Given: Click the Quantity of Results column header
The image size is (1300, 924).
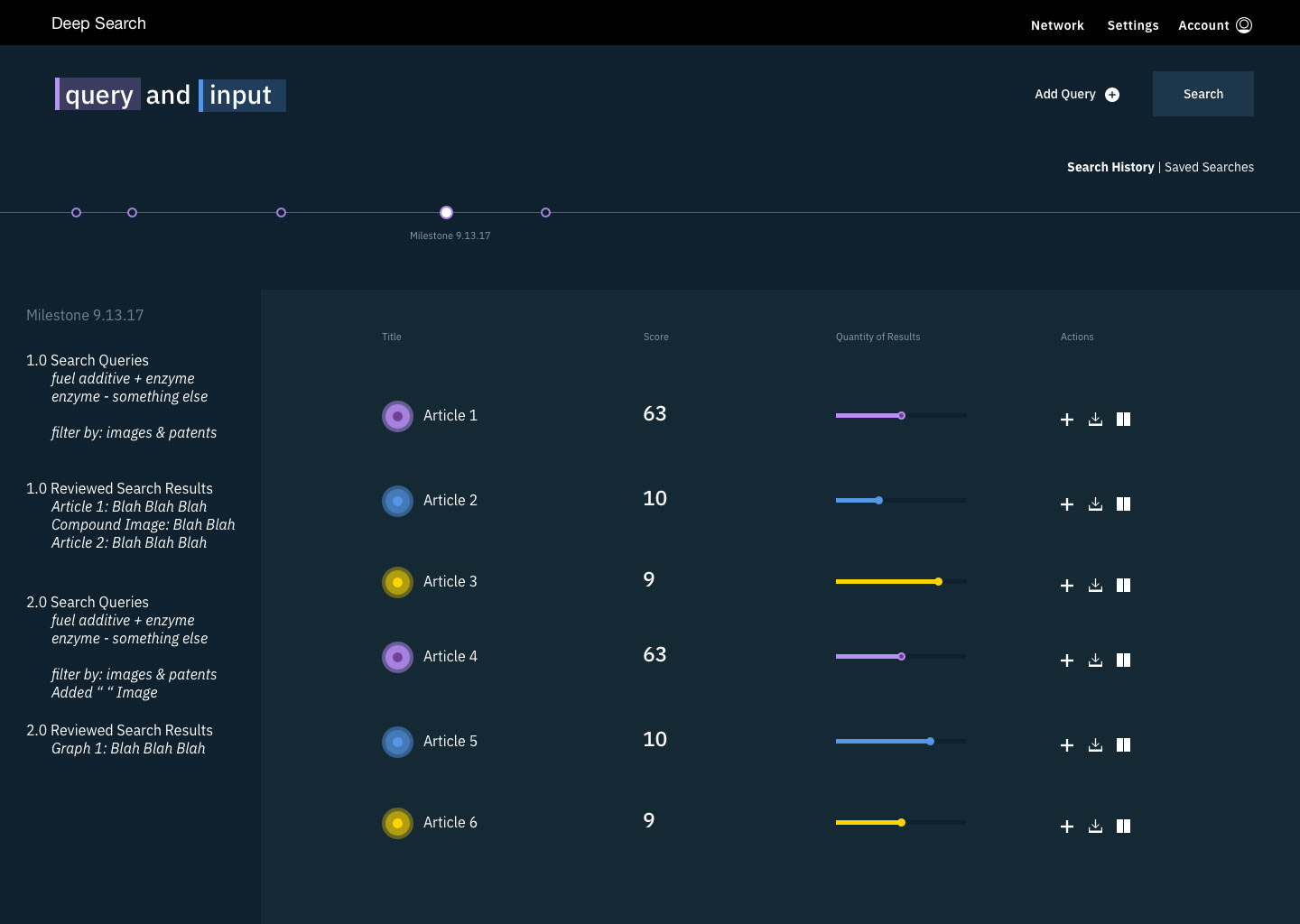Looking at the screenshot, I should [x=877, y=337].
